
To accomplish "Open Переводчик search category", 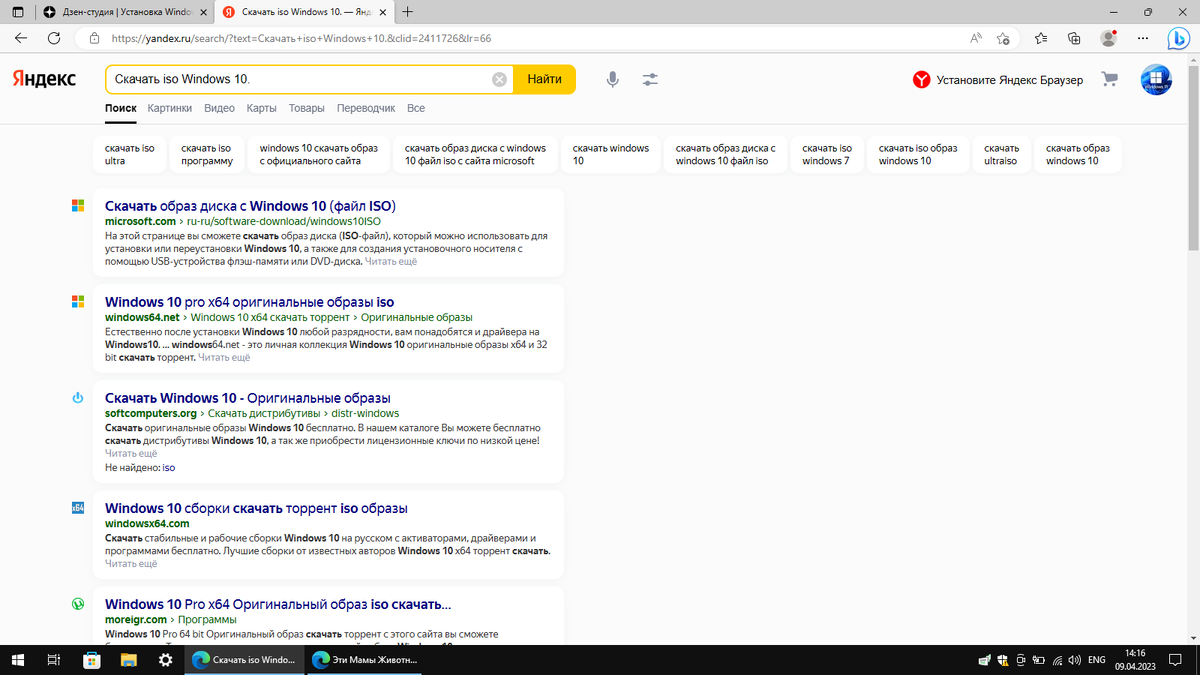I will coord(366,108).
